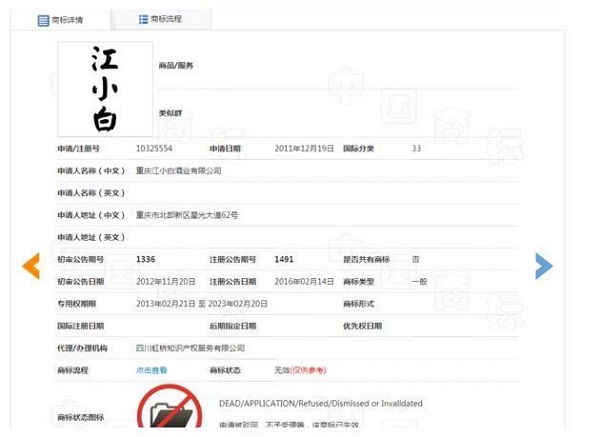
Task: Click the DEAD/APPLICATION status text
Action: coord(320,404)
